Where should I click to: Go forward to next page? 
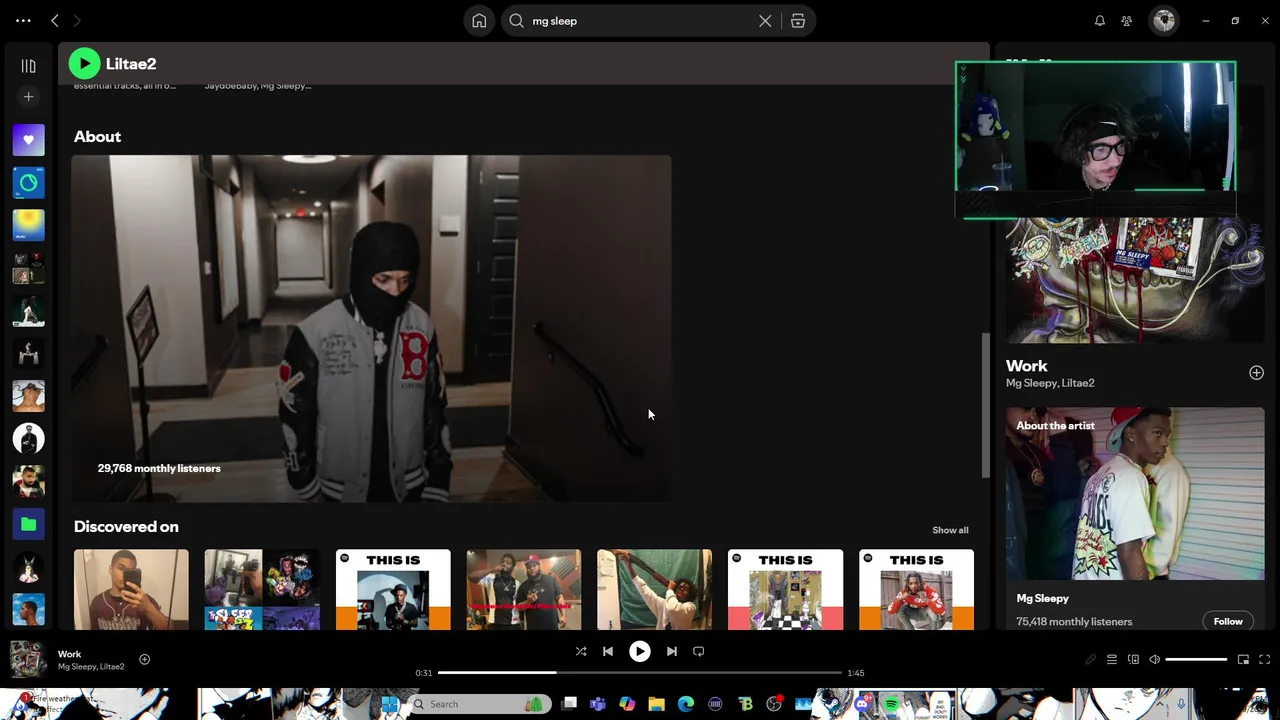(x=77, y=20)
